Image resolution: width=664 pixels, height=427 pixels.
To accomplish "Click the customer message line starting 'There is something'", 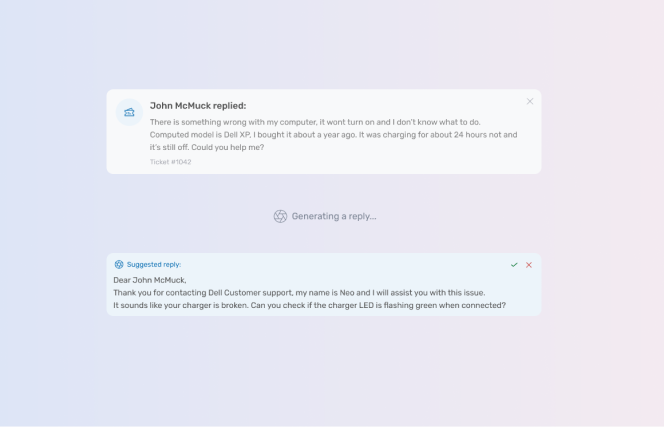I will [315, 122].
